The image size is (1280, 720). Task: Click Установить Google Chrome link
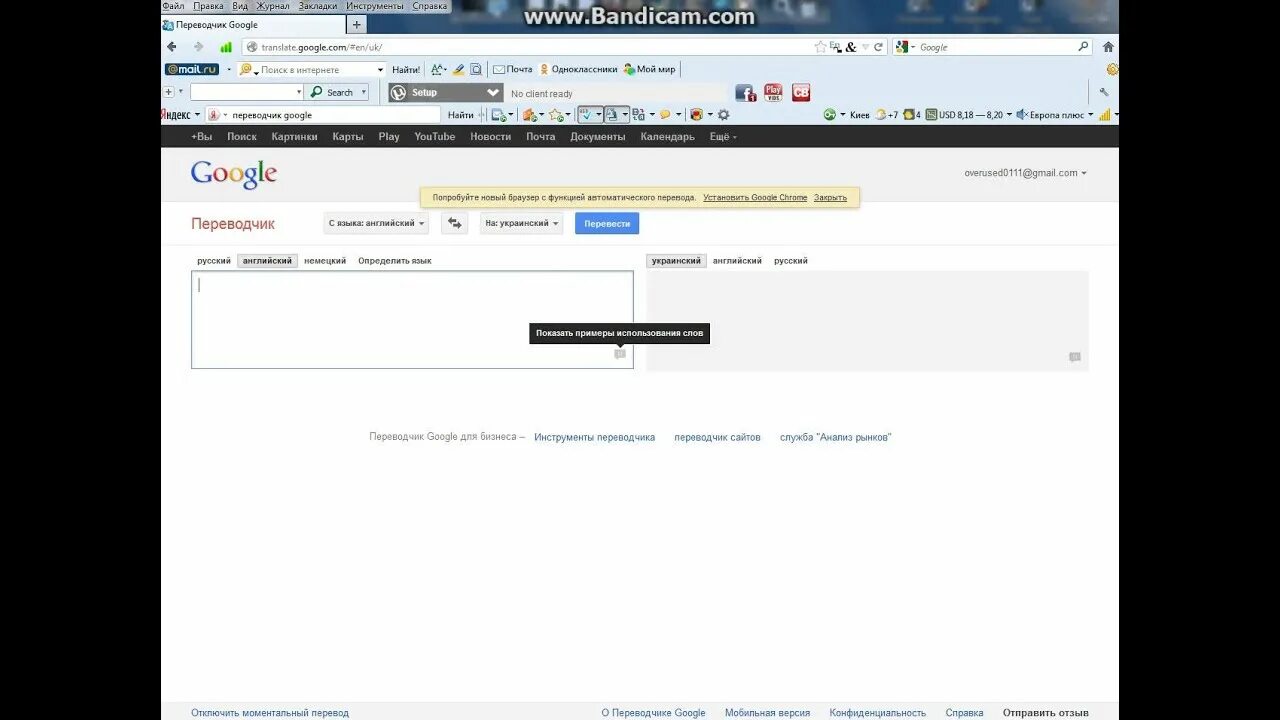coord(755,198)
